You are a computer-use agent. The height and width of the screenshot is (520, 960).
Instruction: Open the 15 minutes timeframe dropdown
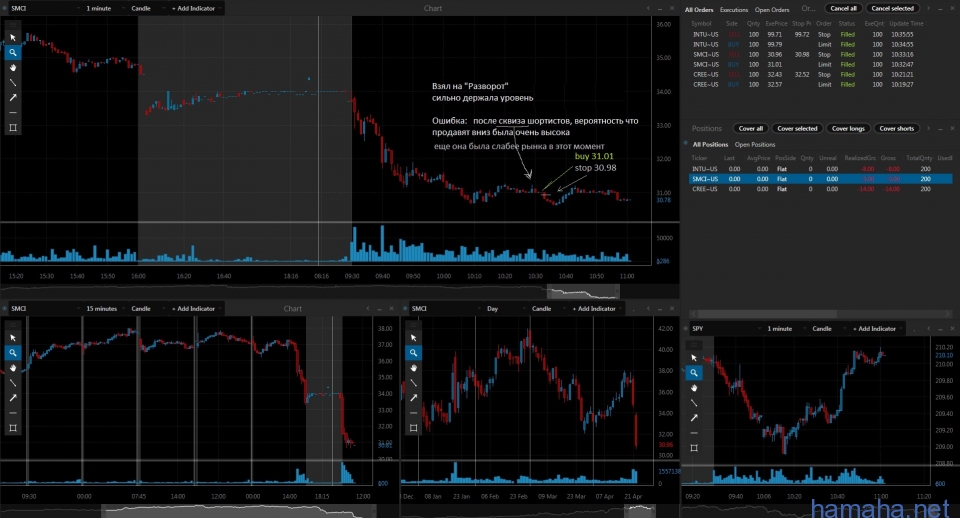[103, 309]
